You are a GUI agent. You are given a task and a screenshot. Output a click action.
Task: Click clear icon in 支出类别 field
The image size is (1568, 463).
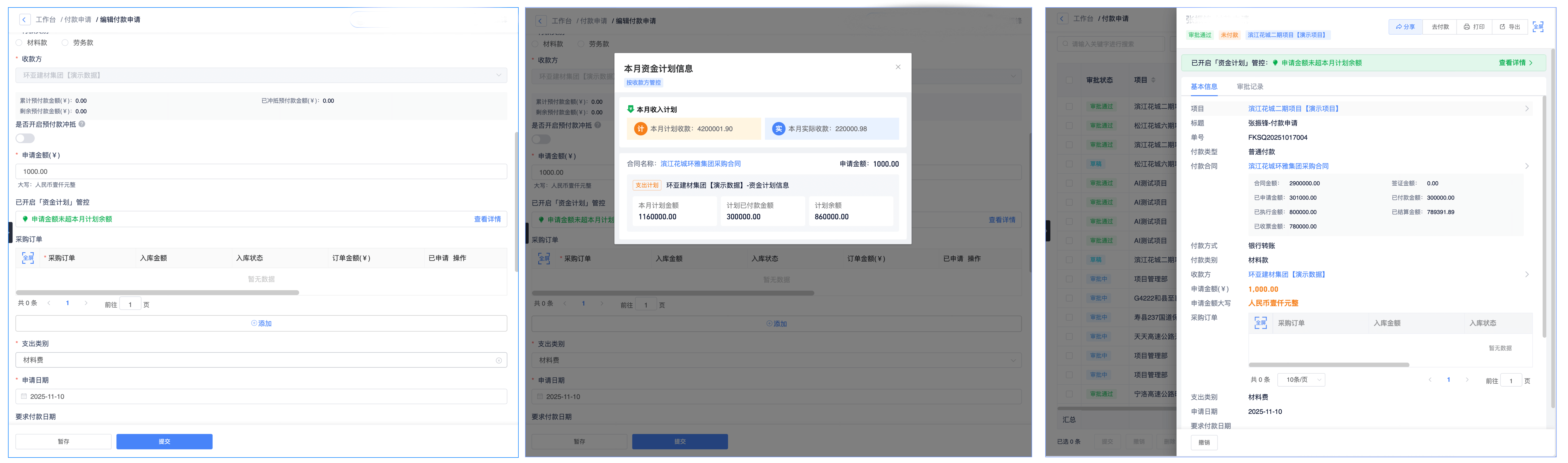coord(499,360)
